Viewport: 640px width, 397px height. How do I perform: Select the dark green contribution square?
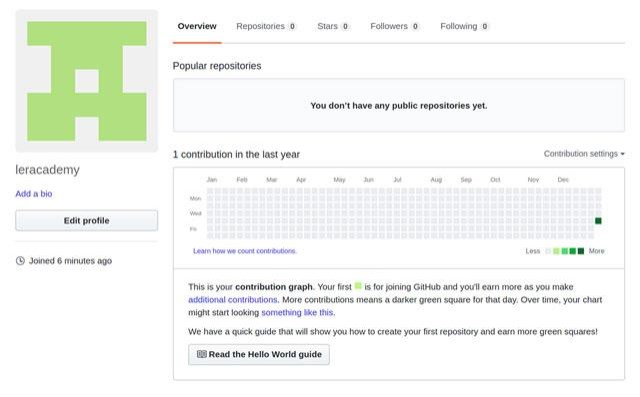point(598,221)
